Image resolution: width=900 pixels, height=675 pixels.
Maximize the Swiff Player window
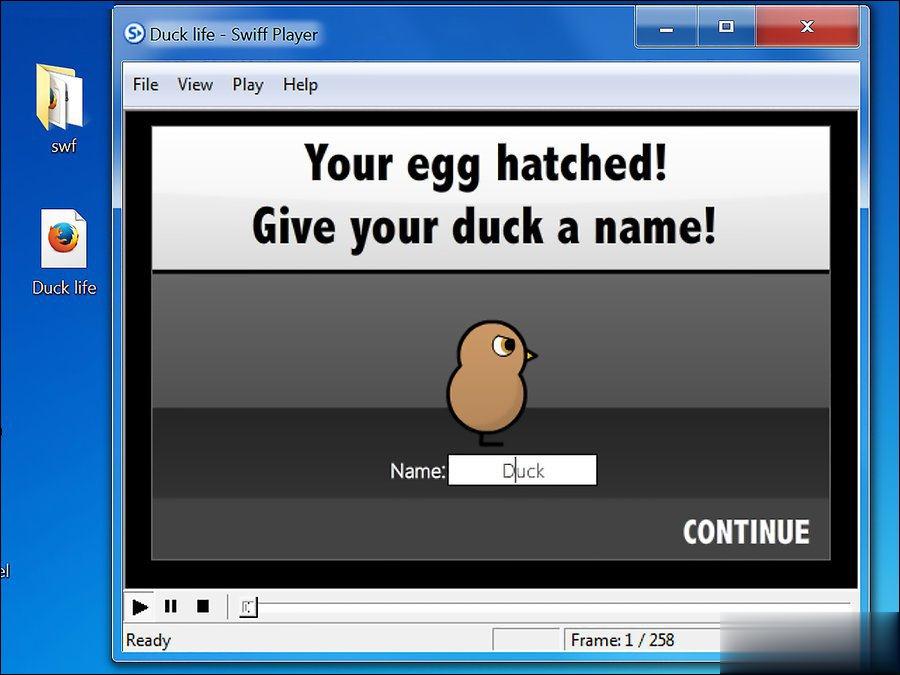[x=726, y=27]
